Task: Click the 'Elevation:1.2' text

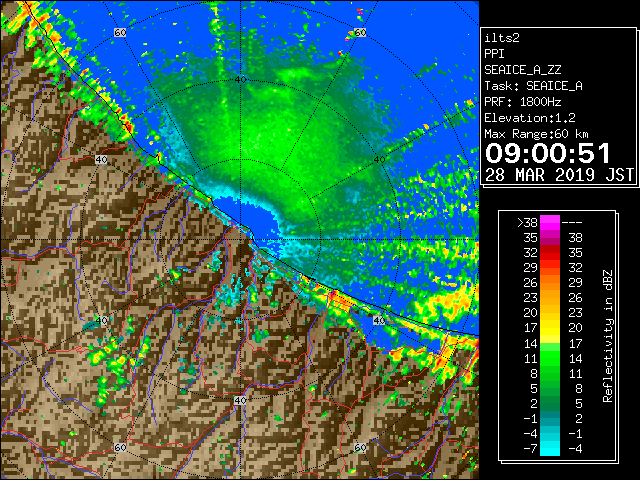Action: point(530,118)
